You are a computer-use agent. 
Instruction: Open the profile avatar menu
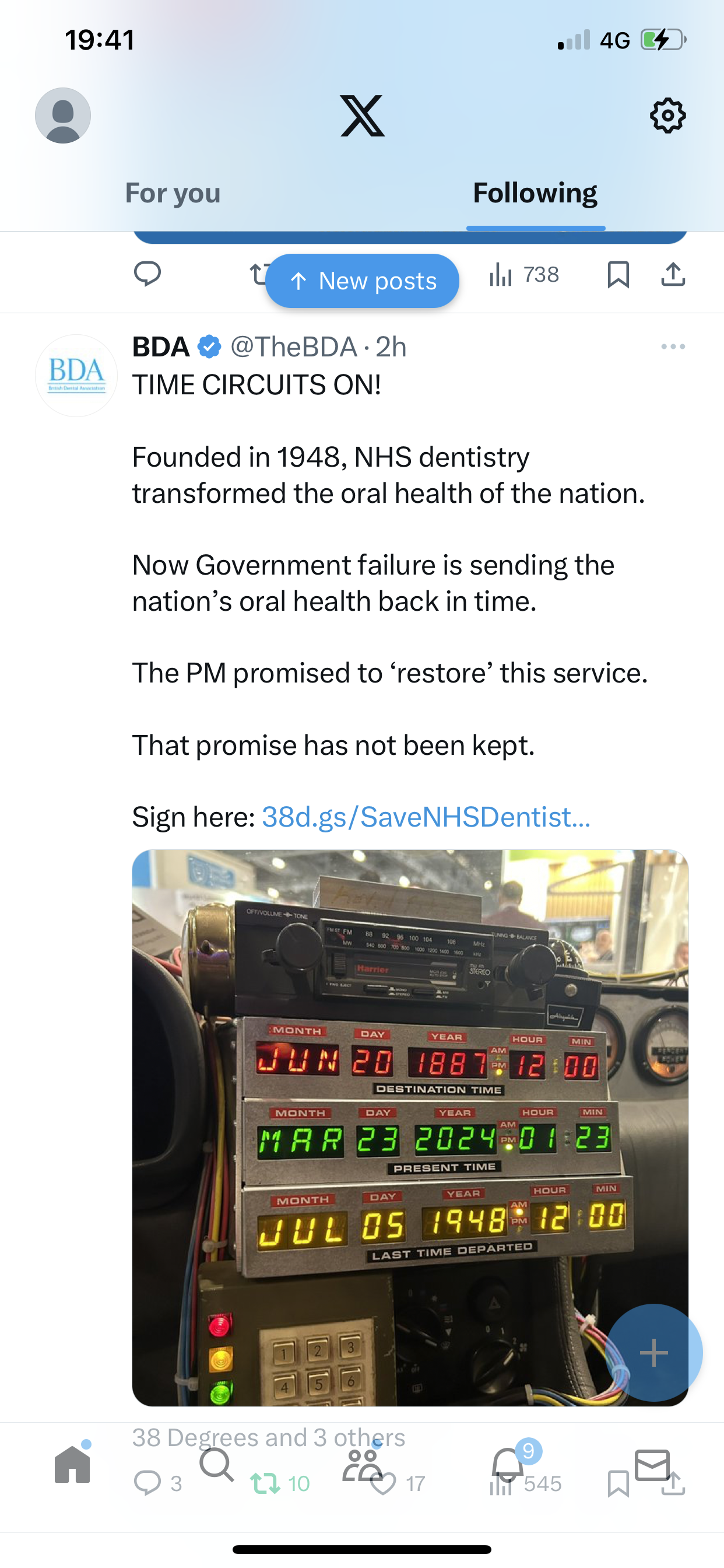click(x=63, y=116)
